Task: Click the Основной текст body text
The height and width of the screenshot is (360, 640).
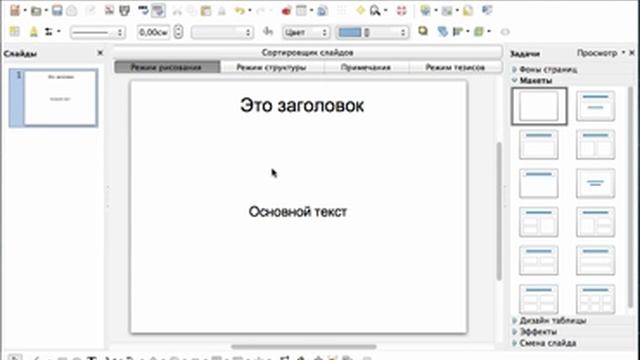Action: pyautogui.click(x=298, y=212)
